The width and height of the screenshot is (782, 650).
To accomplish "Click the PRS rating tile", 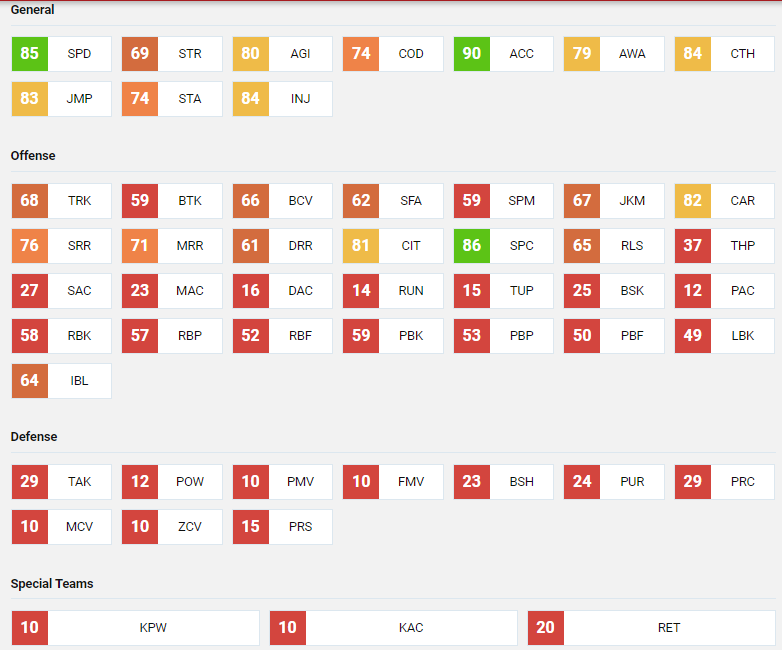I will pyautogui.click(x=282, y=527).
